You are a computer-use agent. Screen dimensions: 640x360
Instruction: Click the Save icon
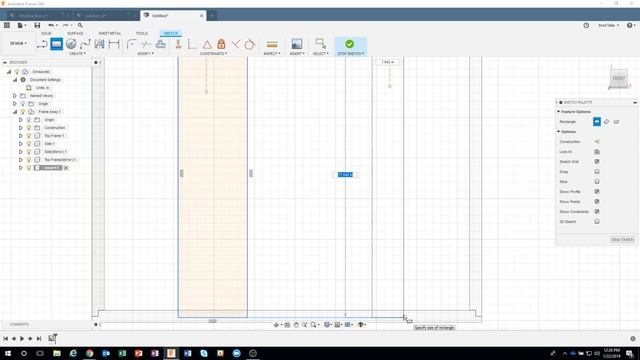(x=37, y=25)
